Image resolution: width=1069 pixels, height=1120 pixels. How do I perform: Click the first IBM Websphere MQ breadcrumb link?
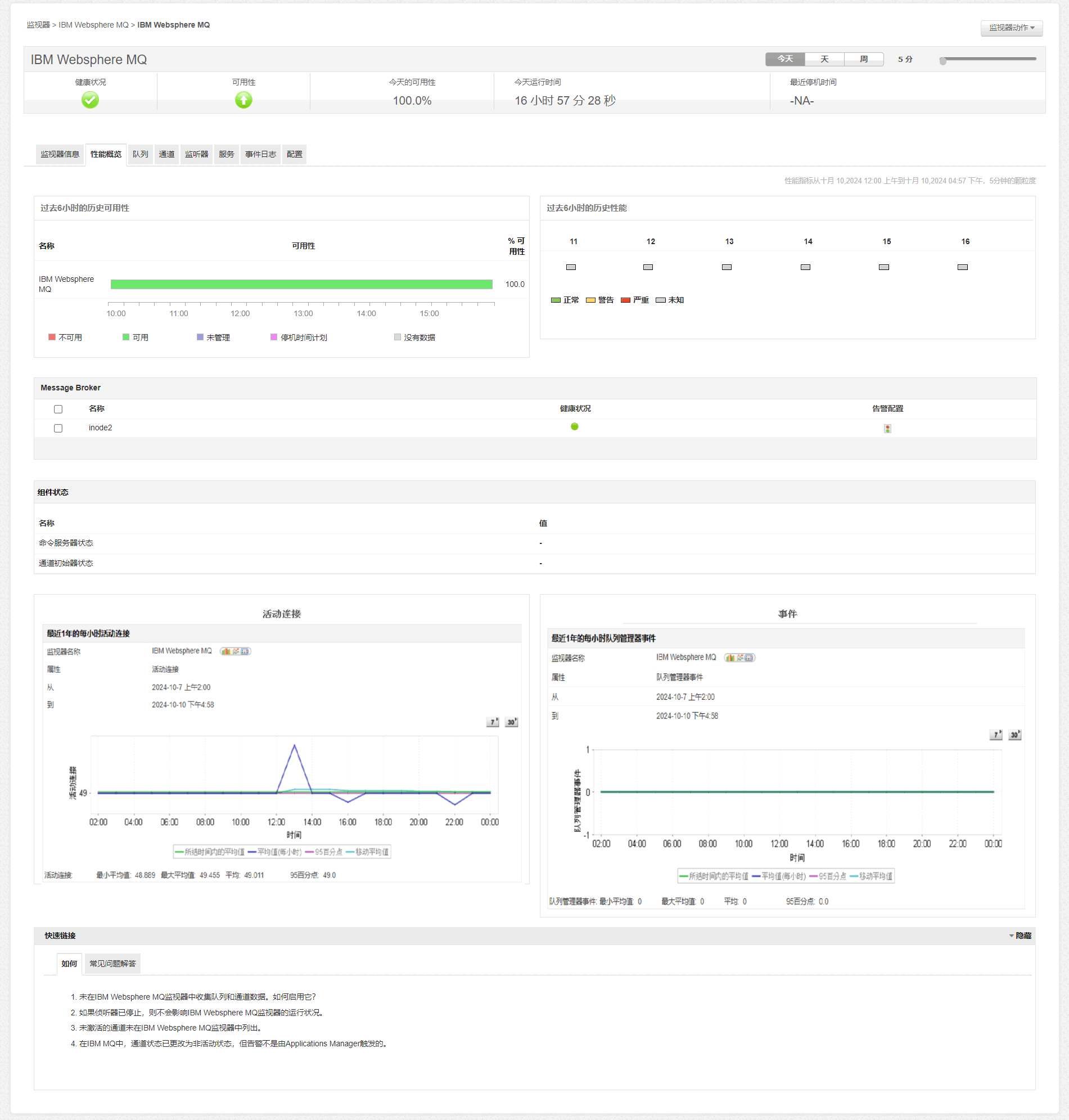click(93, 25)
